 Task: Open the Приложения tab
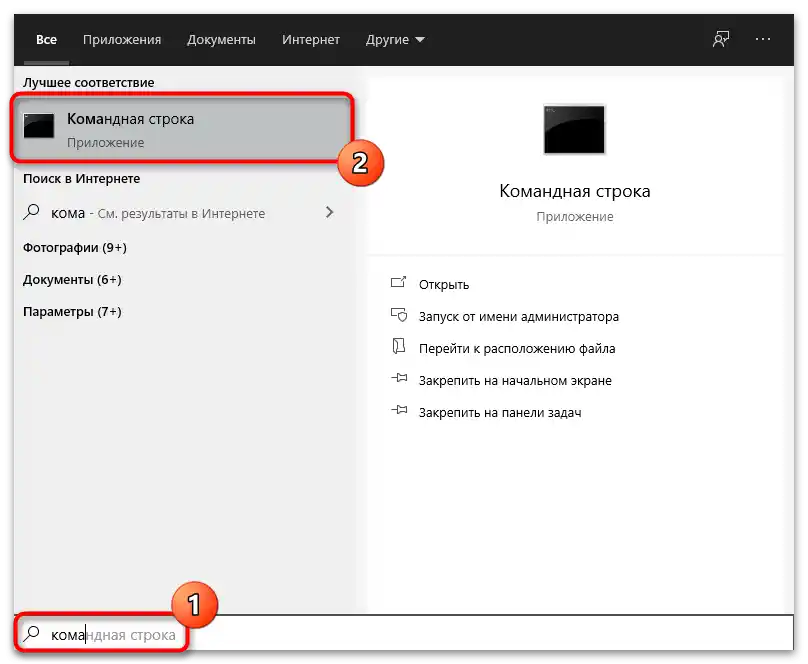[x=122, y=40]
